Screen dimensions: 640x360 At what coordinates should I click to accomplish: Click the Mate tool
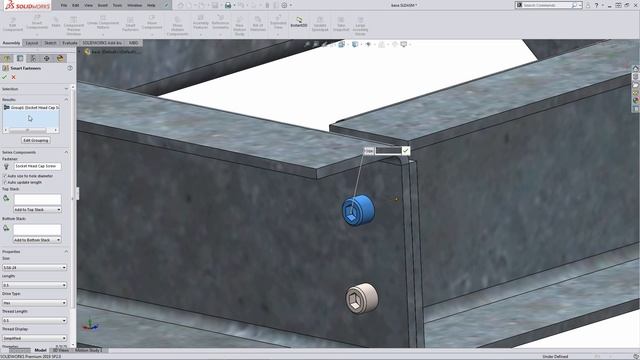tap(56, 22)
